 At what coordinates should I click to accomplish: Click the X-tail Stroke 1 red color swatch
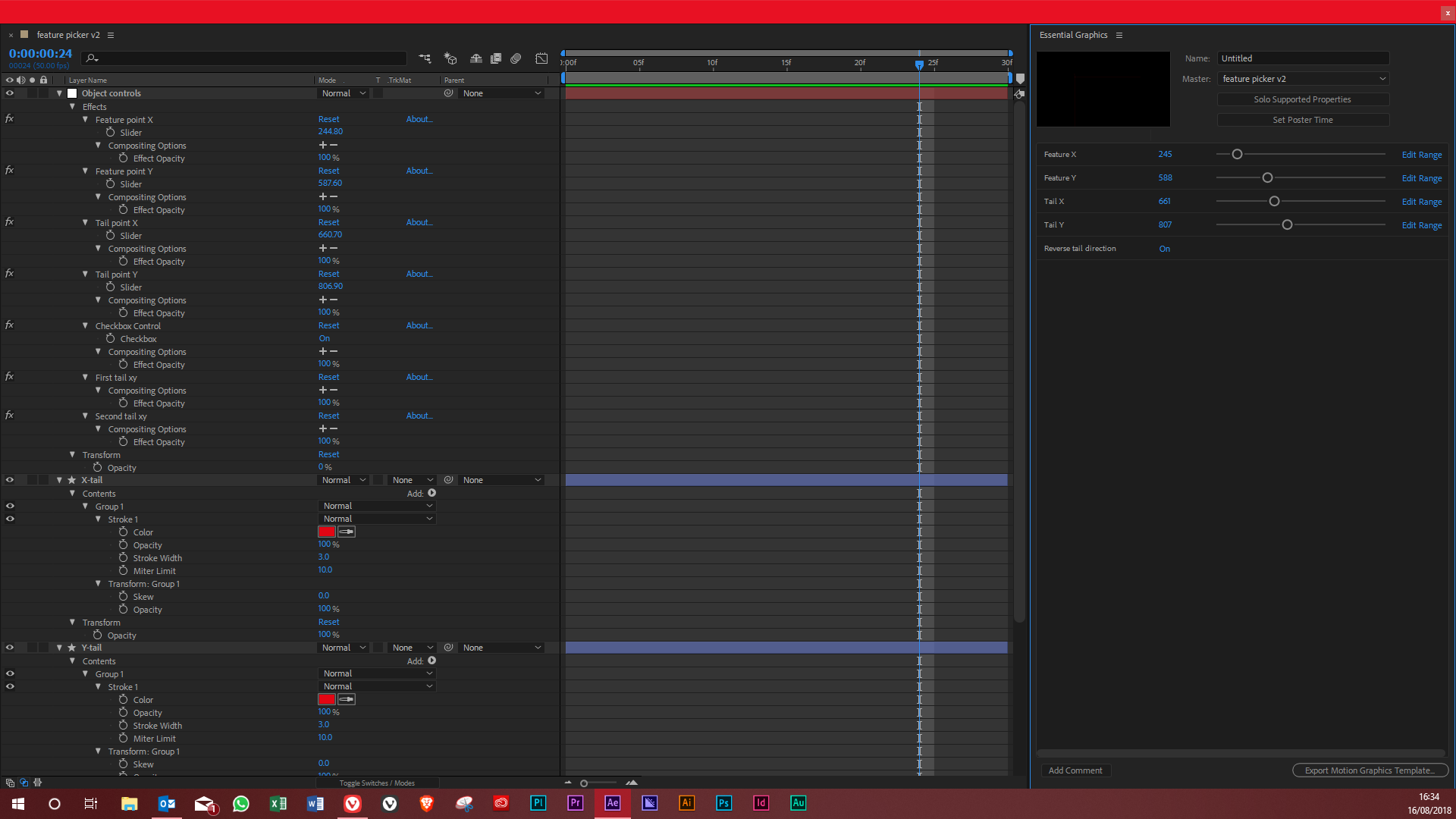coord(327,532)
